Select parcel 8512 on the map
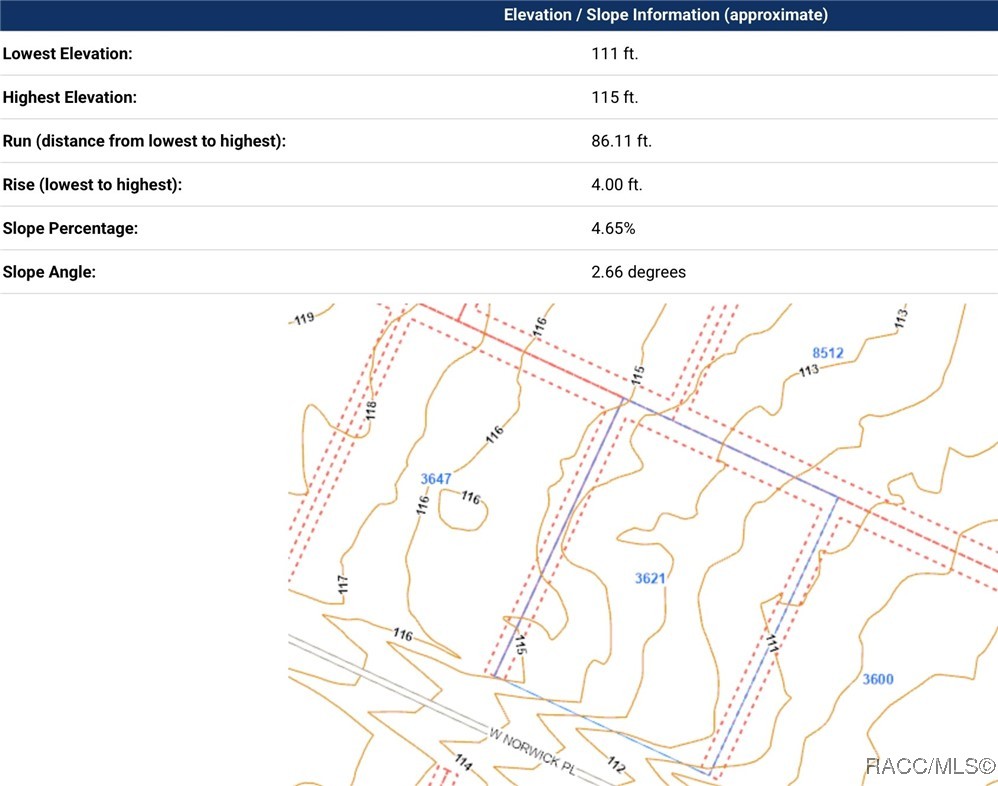 point(827,353)
